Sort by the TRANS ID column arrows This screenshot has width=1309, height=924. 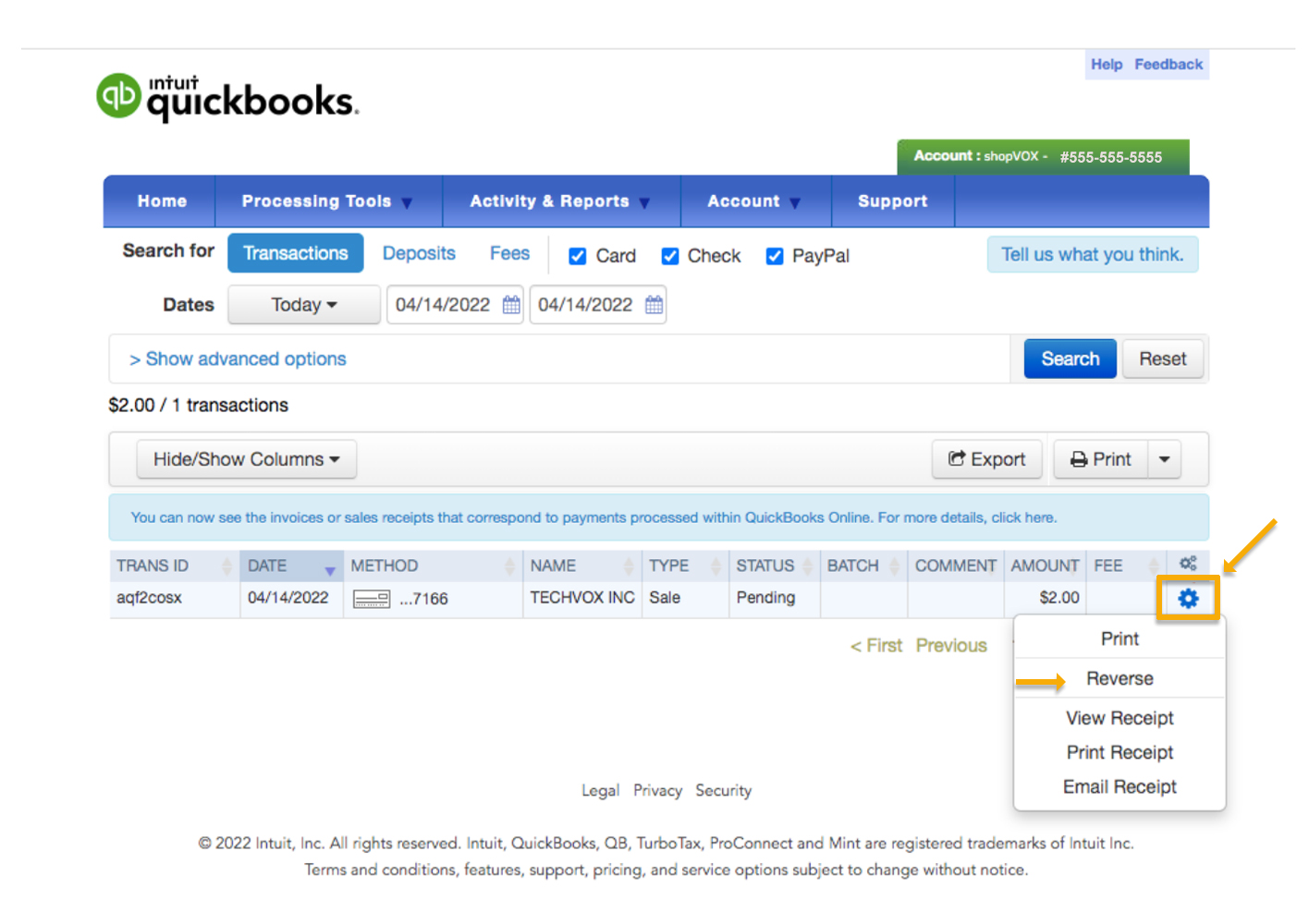point(226,565)
